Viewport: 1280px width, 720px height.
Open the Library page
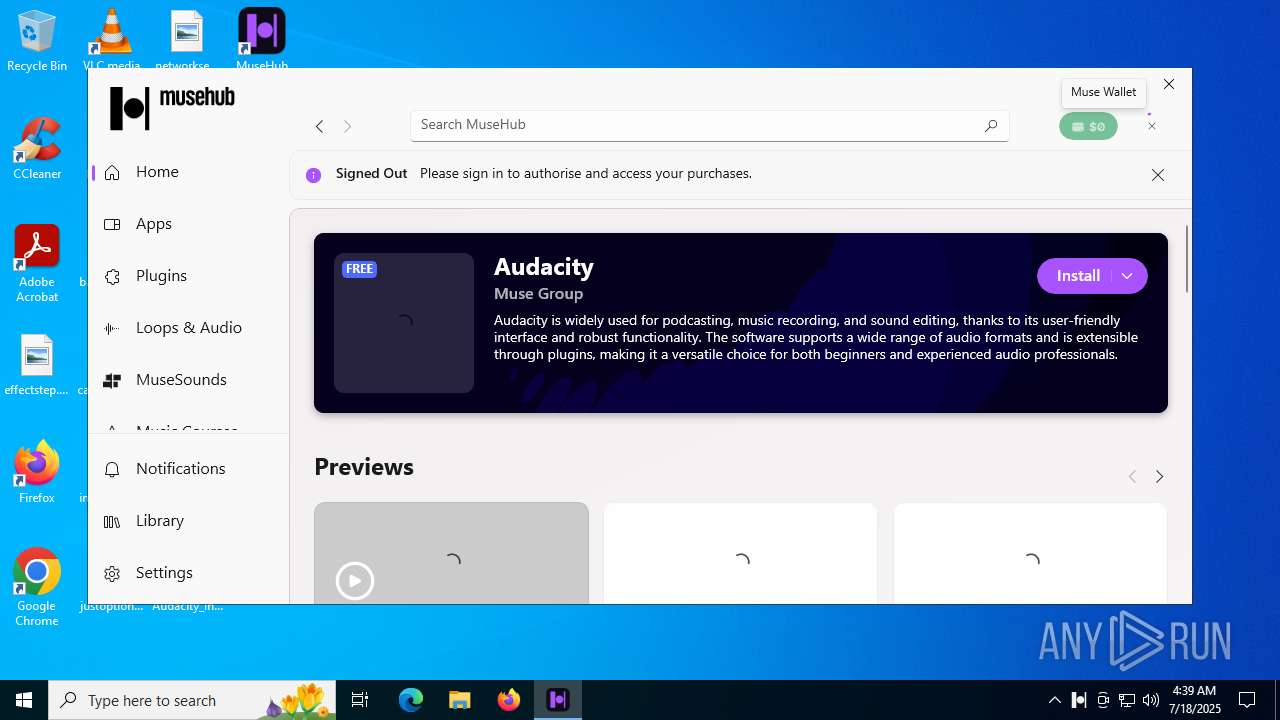pos(190,521)
